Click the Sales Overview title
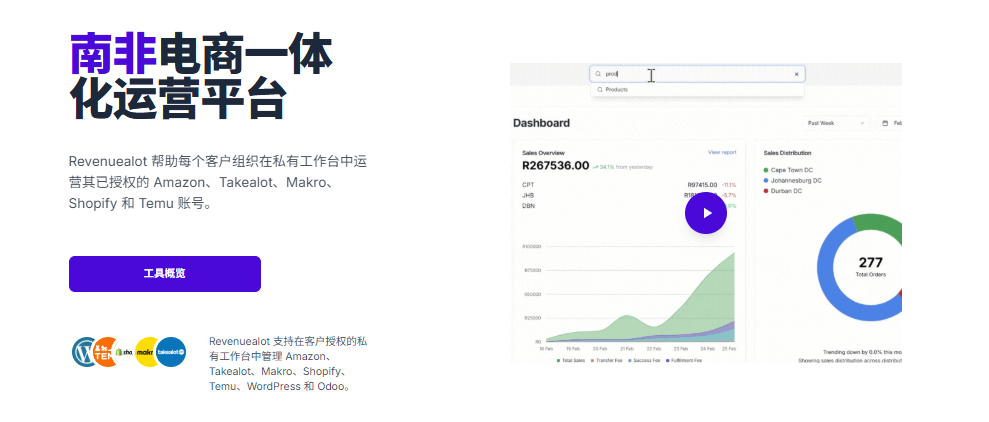This screenshot has height=422, width=989. pos(543,153)
